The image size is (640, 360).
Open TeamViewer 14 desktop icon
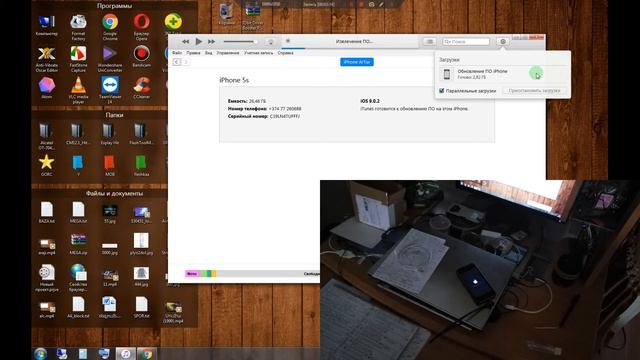click(110, 91)
